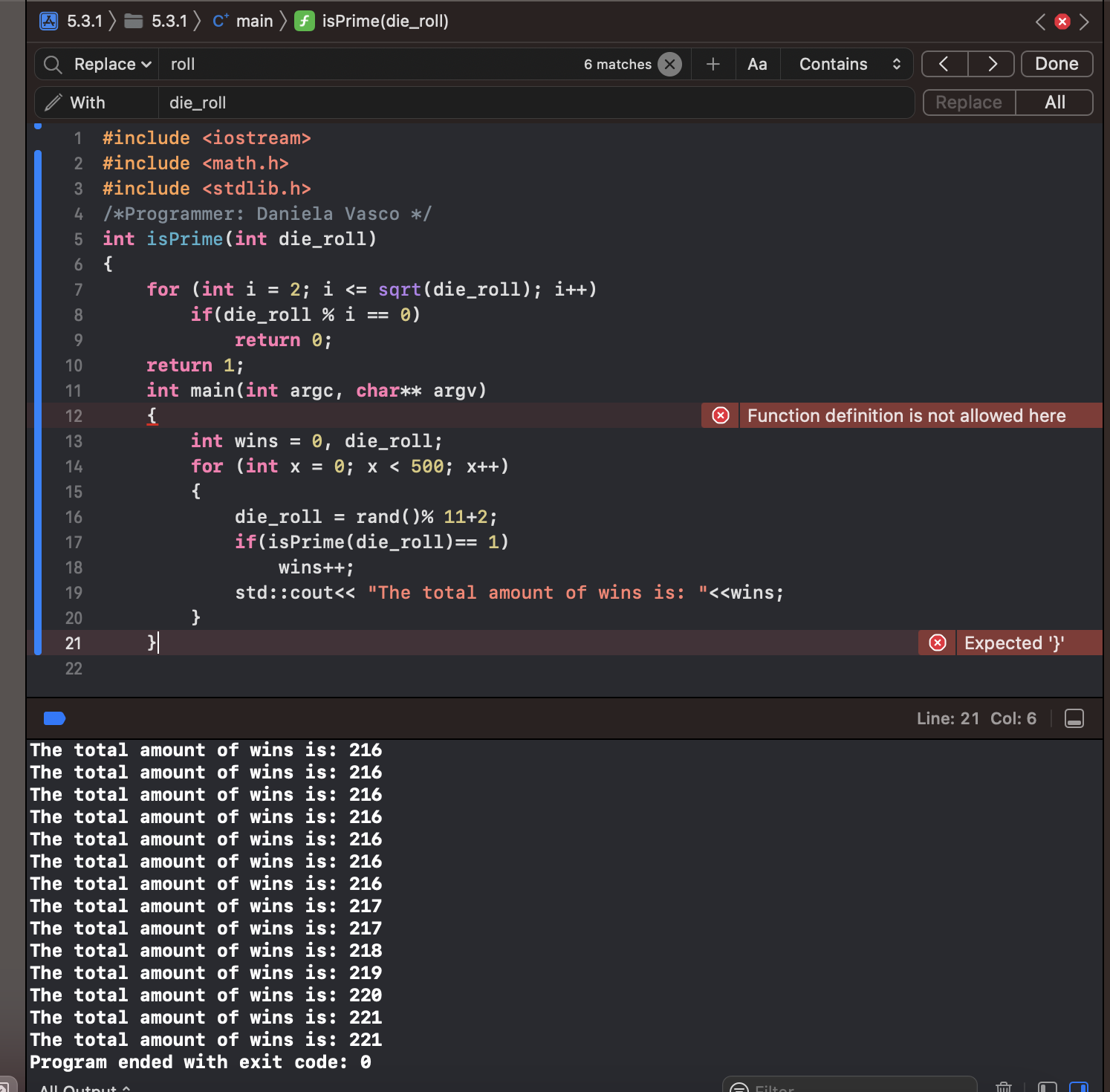Jump to the next match
This screenshot has width=1110, height=1092.
click(x=992, y=65)
